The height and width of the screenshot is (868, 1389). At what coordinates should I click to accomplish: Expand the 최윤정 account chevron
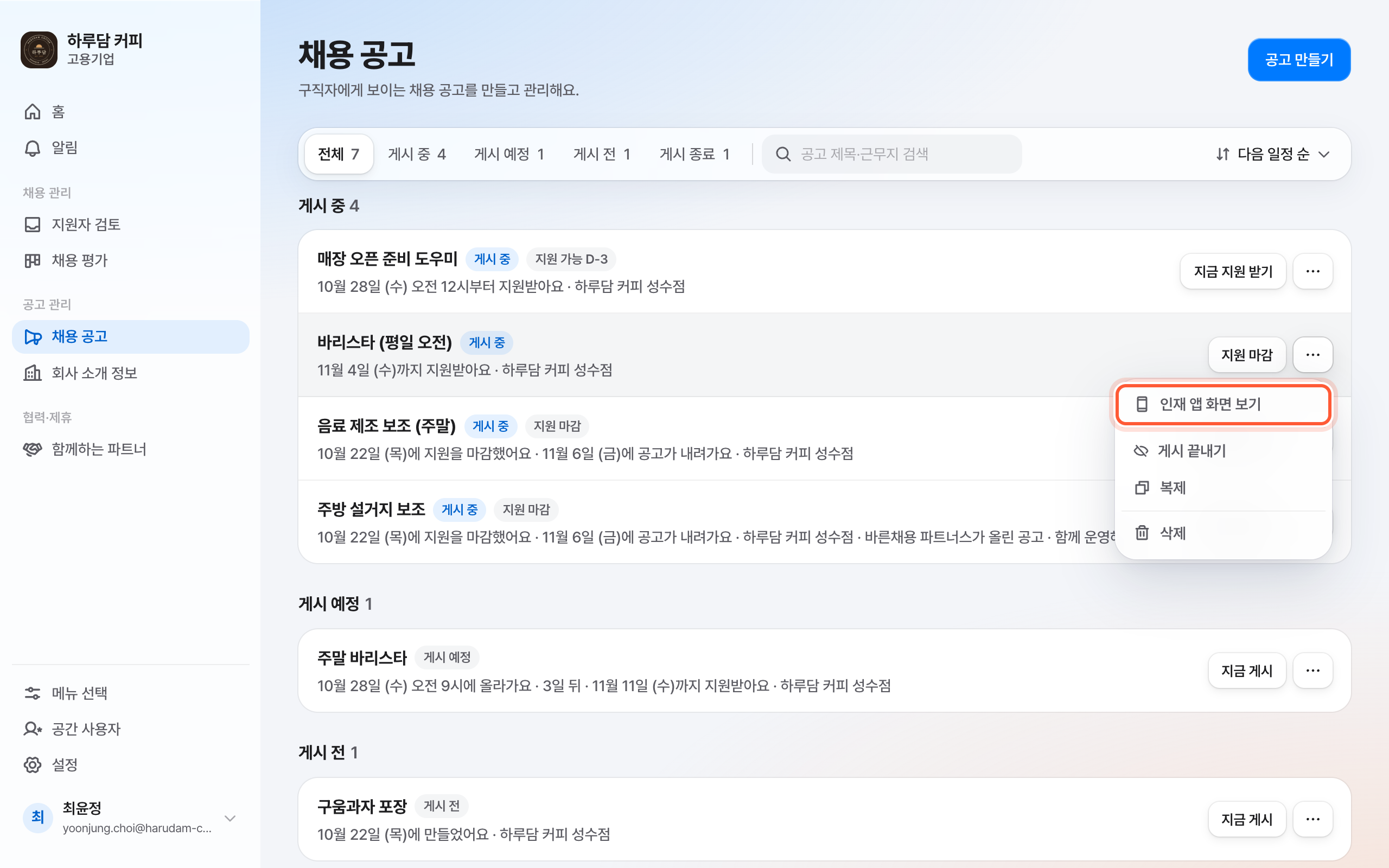230,818
